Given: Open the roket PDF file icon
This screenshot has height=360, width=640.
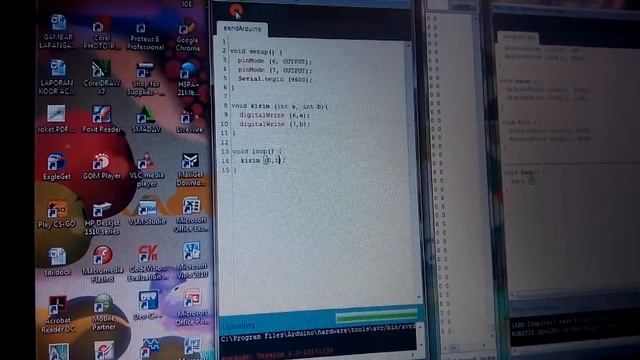Looking at the screenshot, I should pyautogui.click(x=56, y=119).
